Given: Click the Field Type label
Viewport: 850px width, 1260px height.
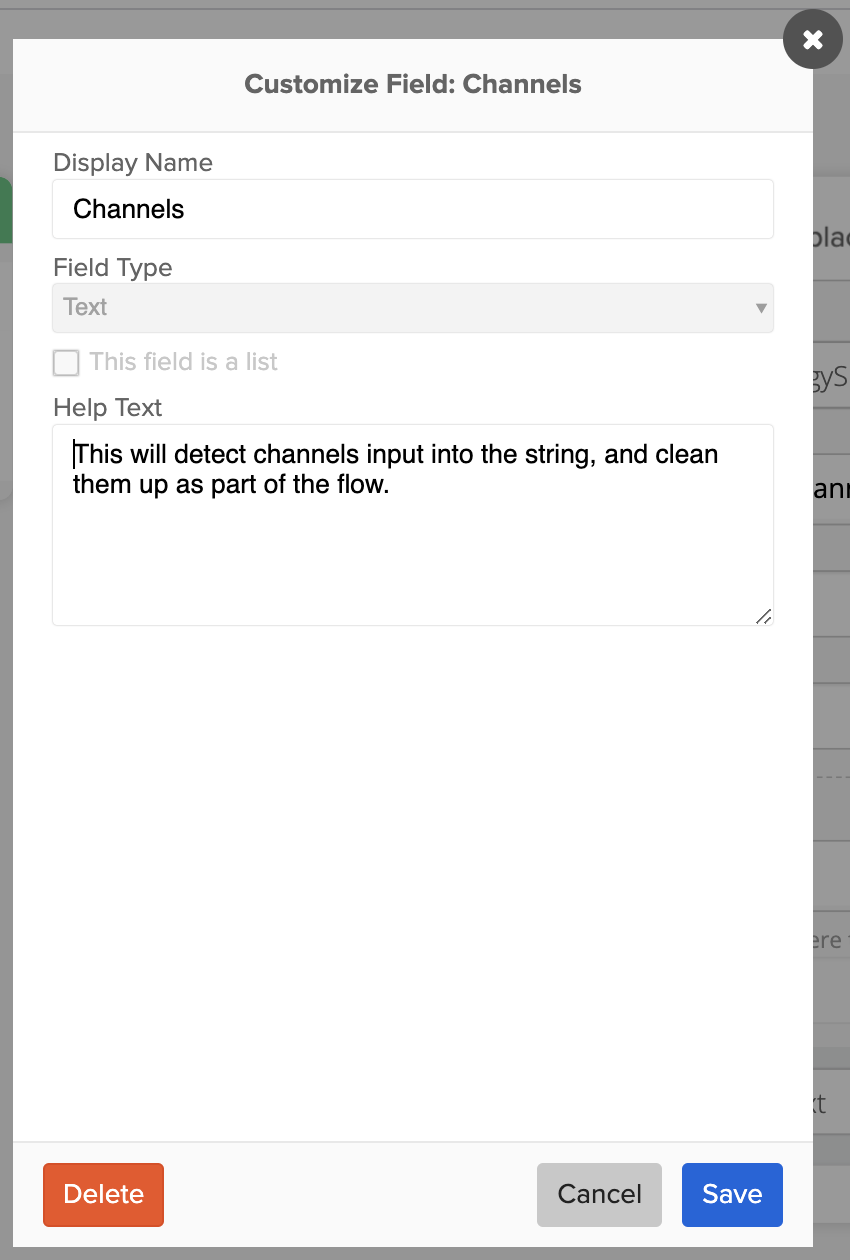Looking at the screenshot, I should click(x=113, y=268).
